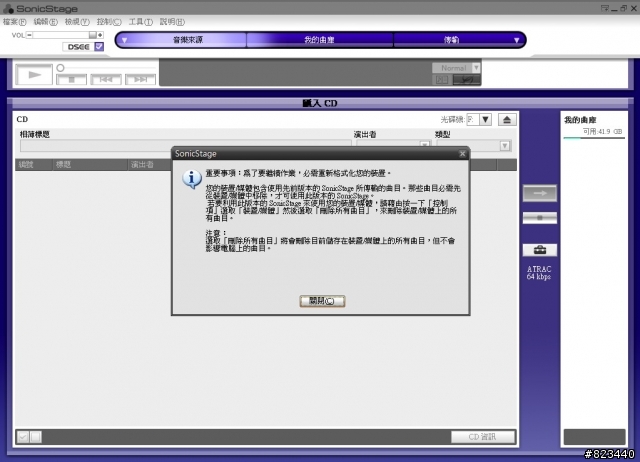This screenshot has width=640, height=462.
Task: Open the Normal play mode dropdown
Action: (x=476, y=68)
